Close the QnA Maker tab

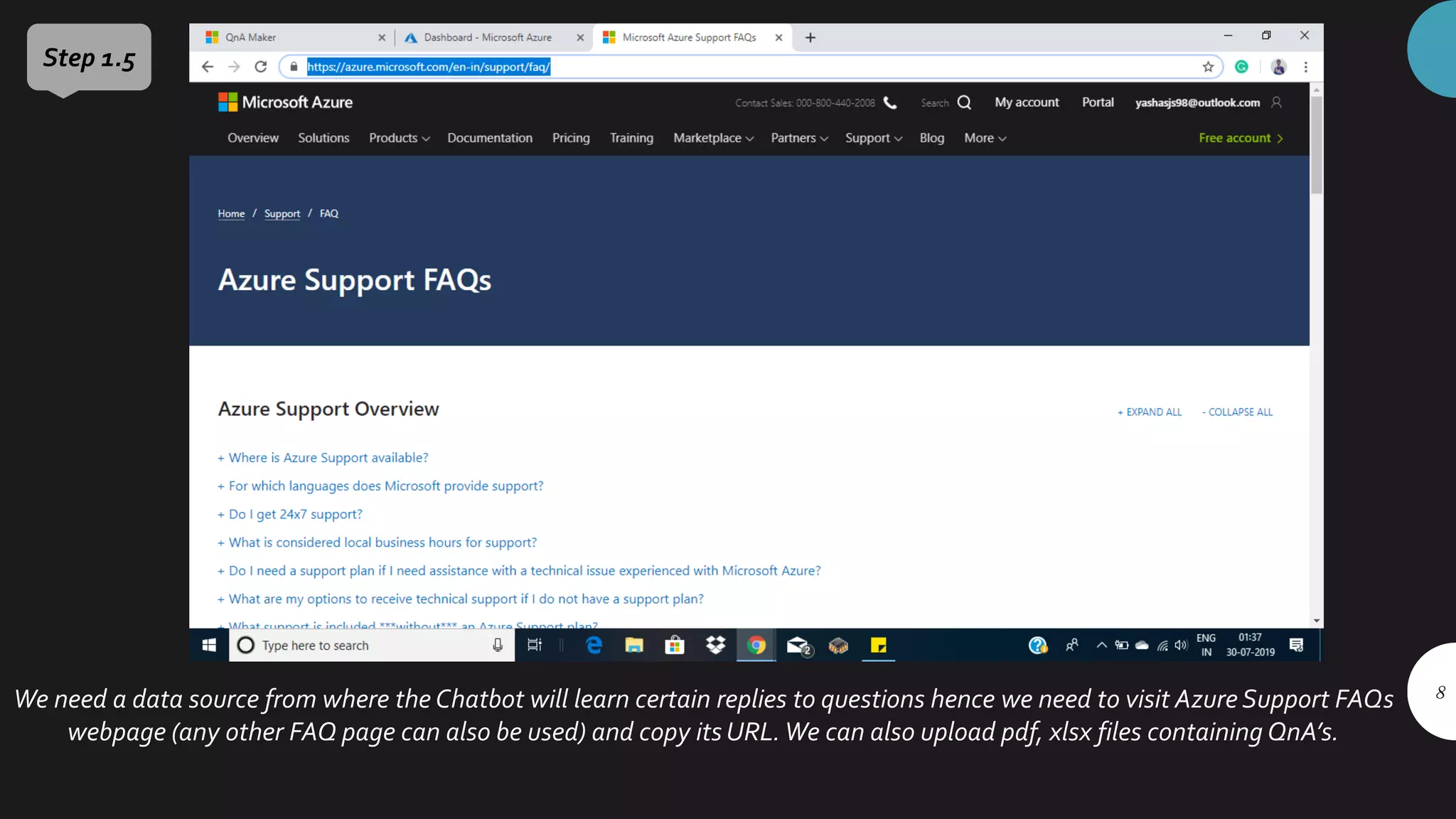382,38
